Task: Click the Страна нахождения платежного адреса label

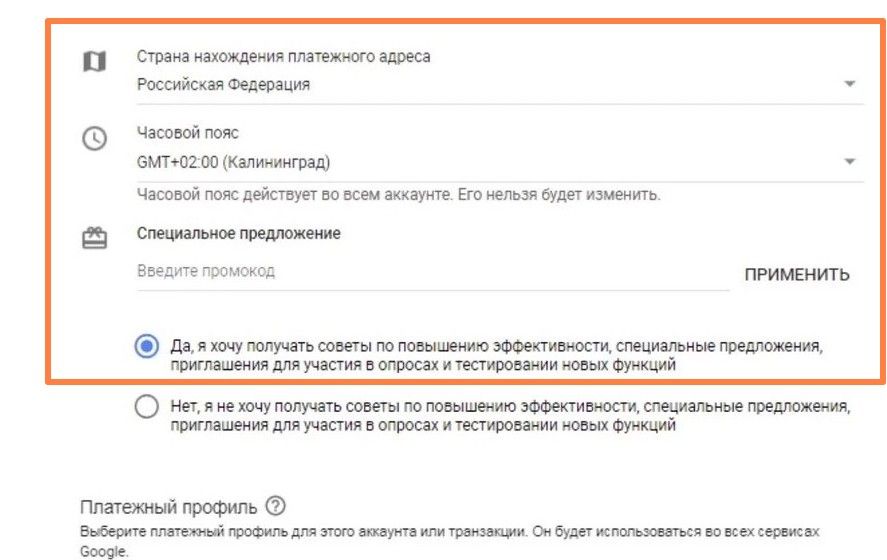Action: [283, 57]
